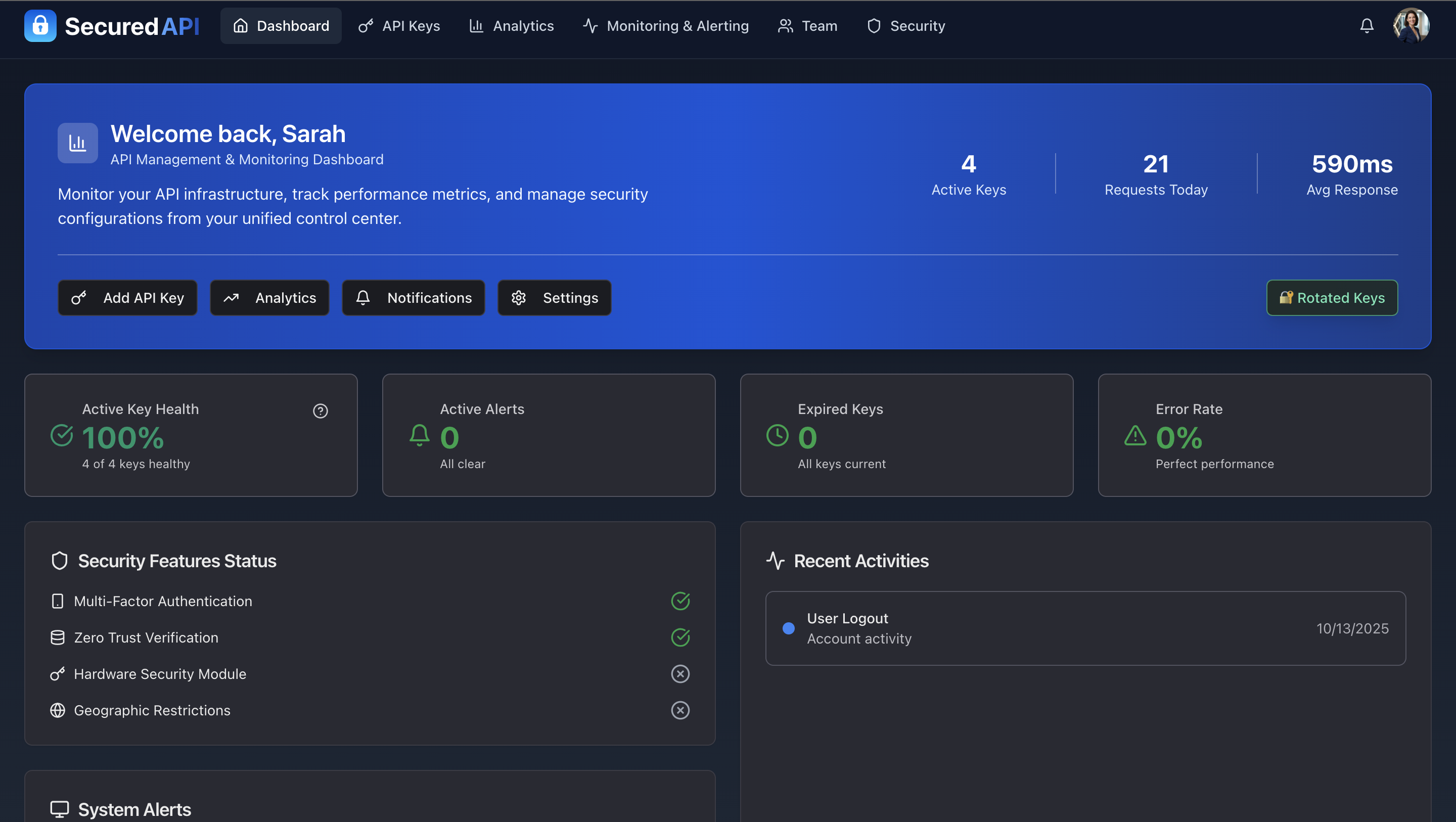Enable Geographic Restrictions
This screenshot has width=1456, height=822.
tap(680, 711)
